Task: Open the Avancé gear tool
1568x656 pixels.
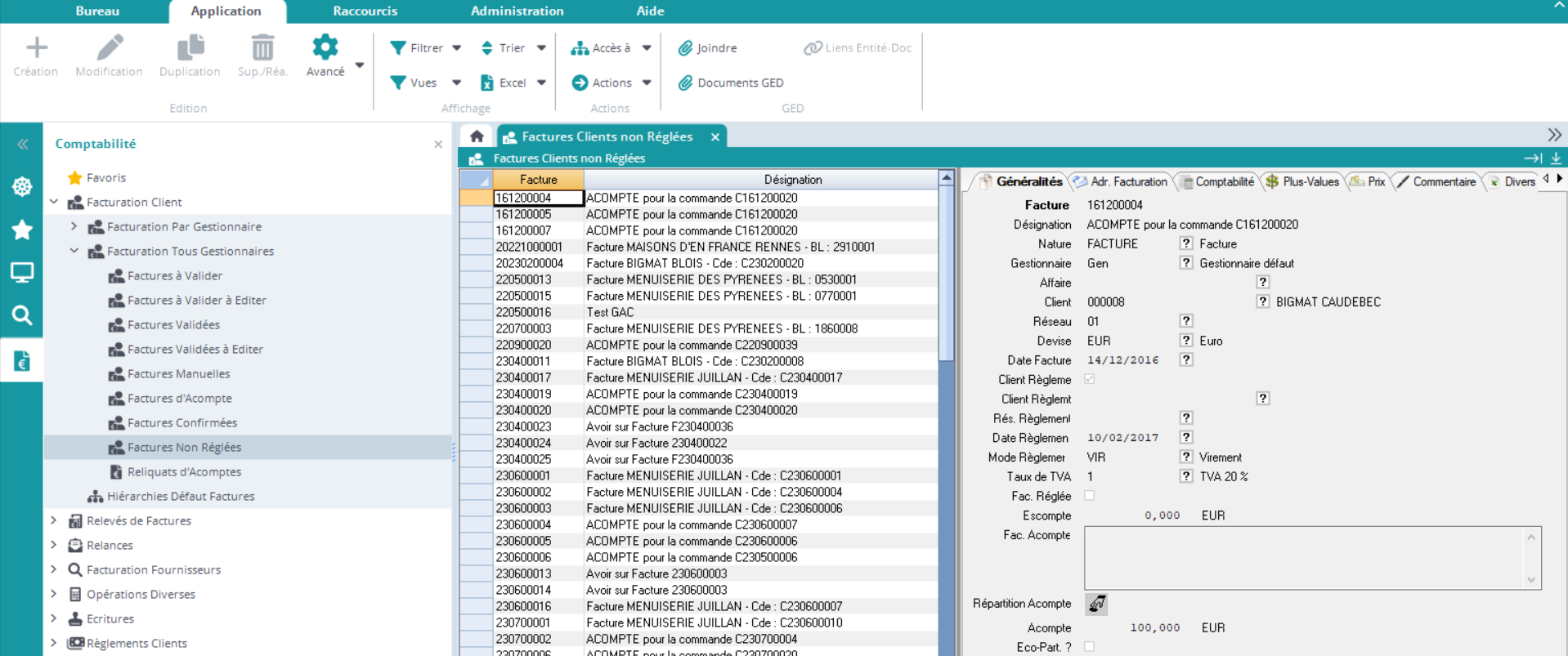Action: [x=325, y=48]
